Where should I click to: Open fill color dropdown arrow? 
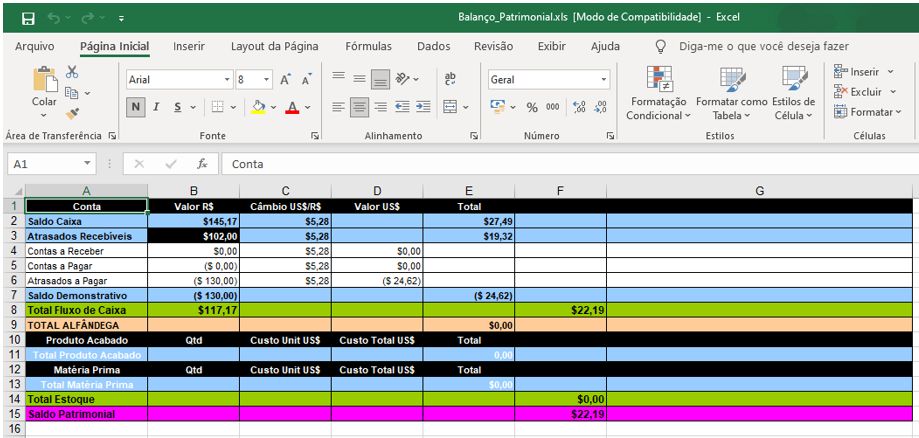pos(272,107)
